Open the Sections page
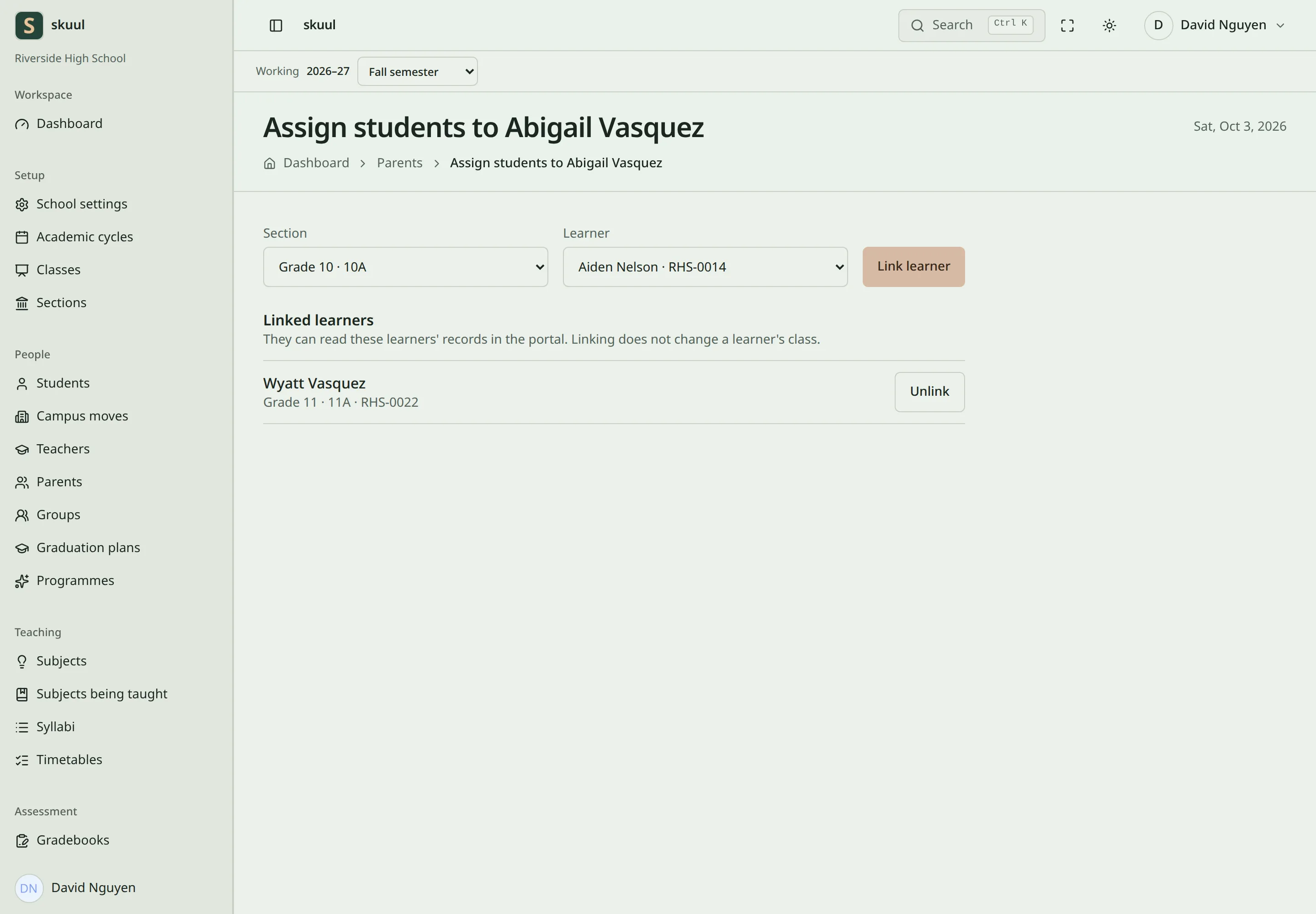The height and width of the screenshot is (914, 1316). click(x=116, y=303)
